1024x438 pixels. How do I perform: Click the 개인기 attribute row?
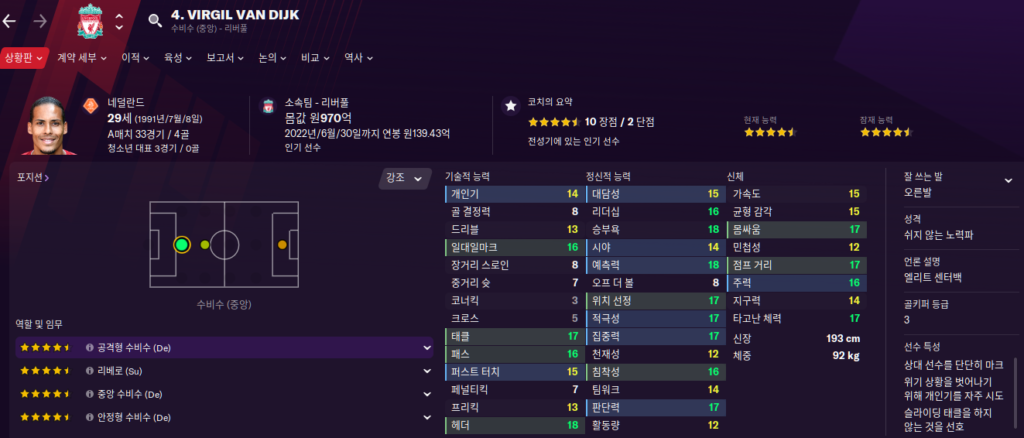coord(513,194)
